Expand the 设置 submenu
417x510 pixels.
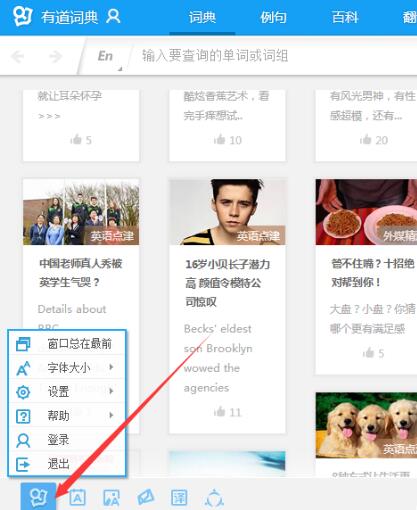(x=67, y=391)
